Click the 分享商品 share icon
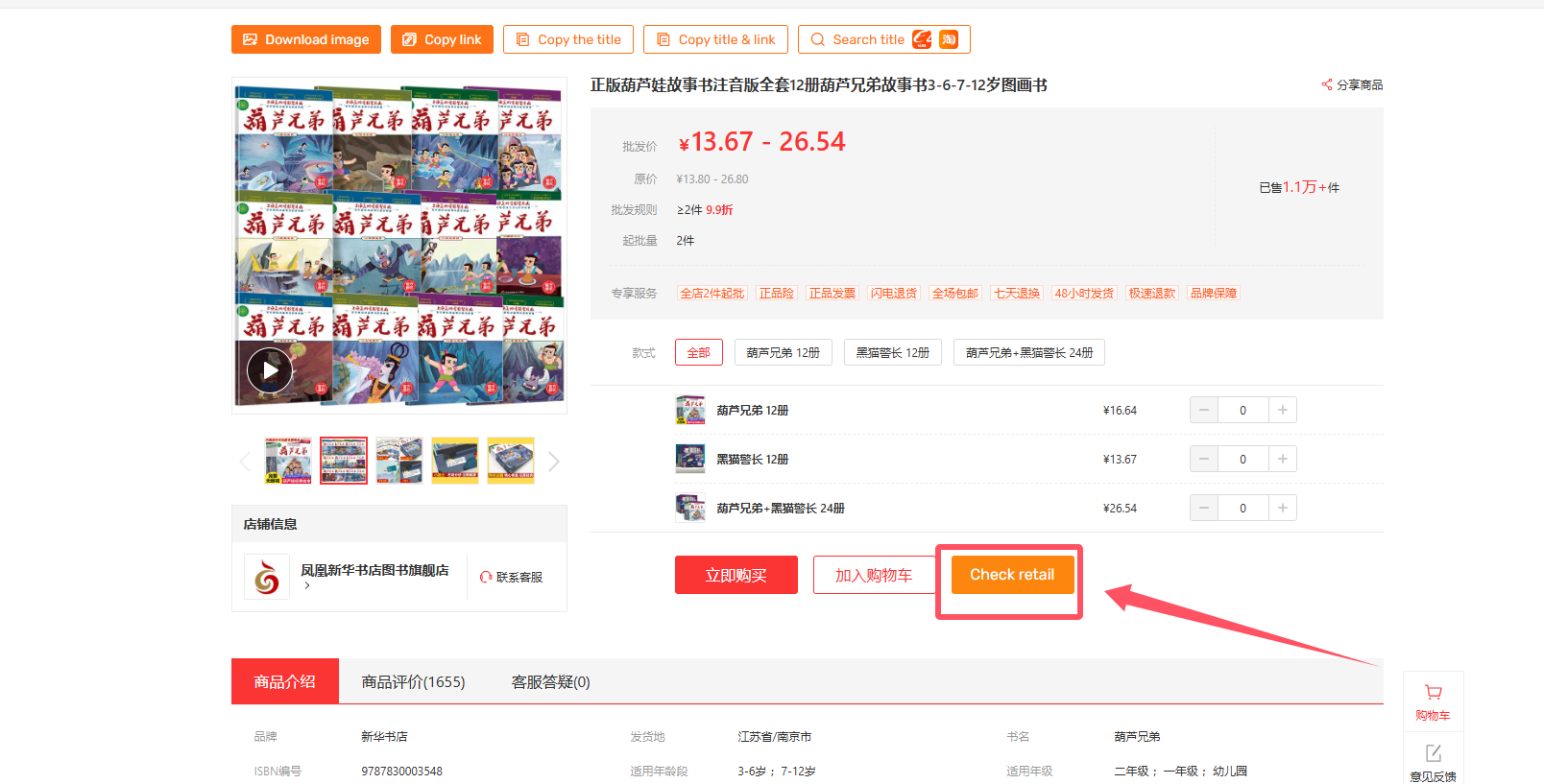The height and width of the screenshot is (784, 1544). point(1327,84)
